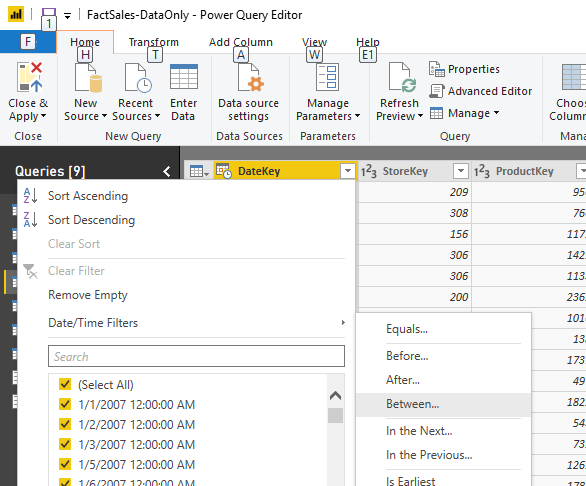The image size is (586, 486).
Task: Click the Power BI logo icon
Action: pyautogui.click(x=16, y=15)
